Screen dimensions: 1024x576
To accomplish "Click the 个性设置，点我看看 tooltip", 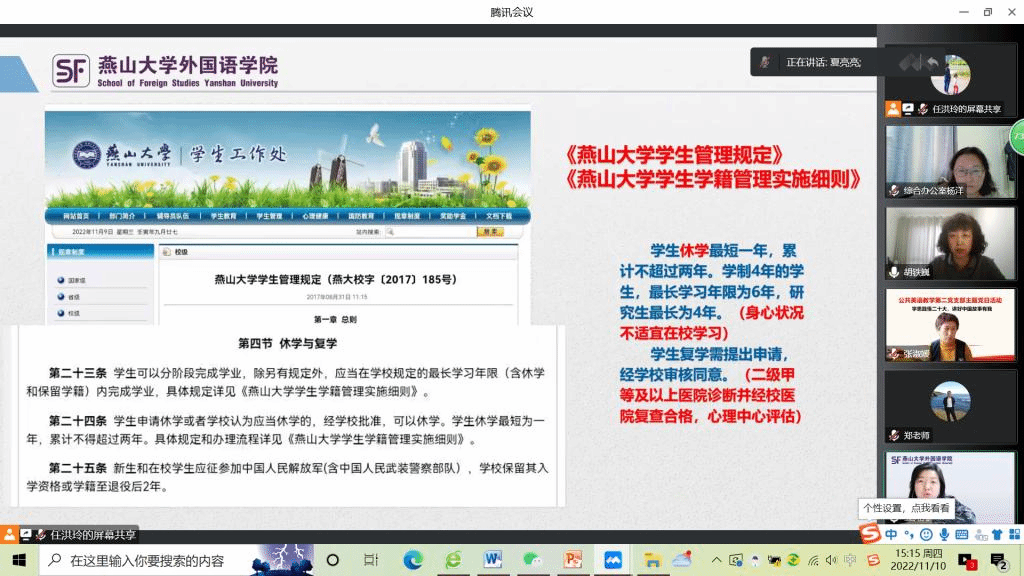I will (906, 507).
